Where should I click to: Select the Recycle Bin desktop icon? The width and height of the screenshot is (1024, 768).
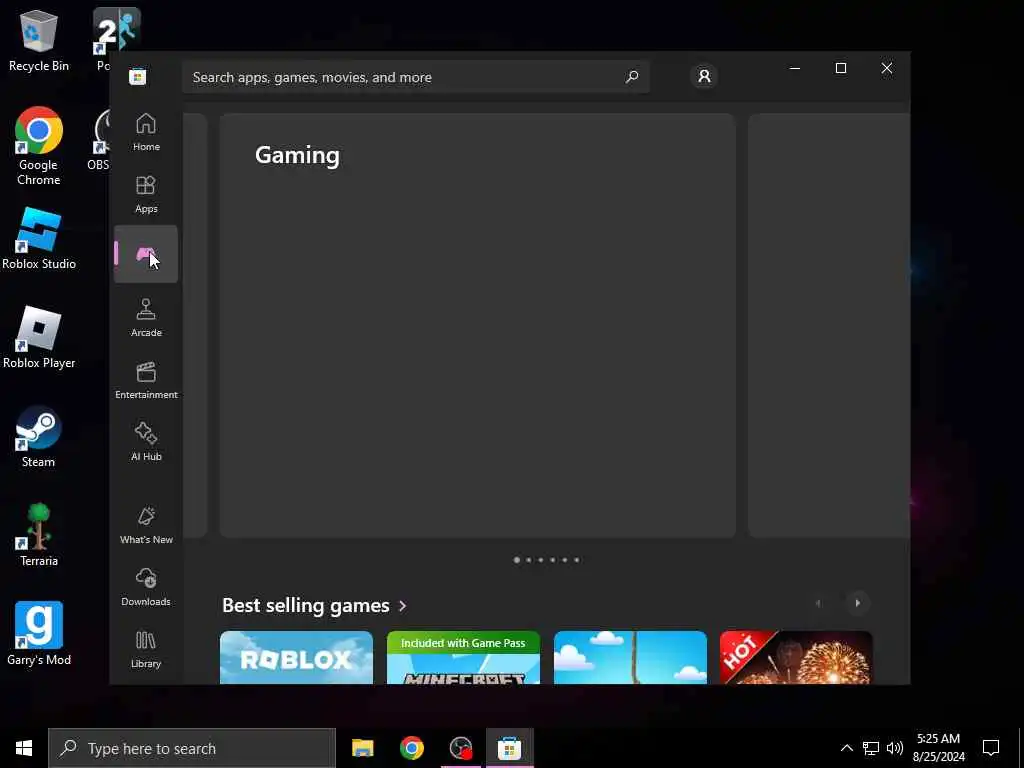point(39,40)
